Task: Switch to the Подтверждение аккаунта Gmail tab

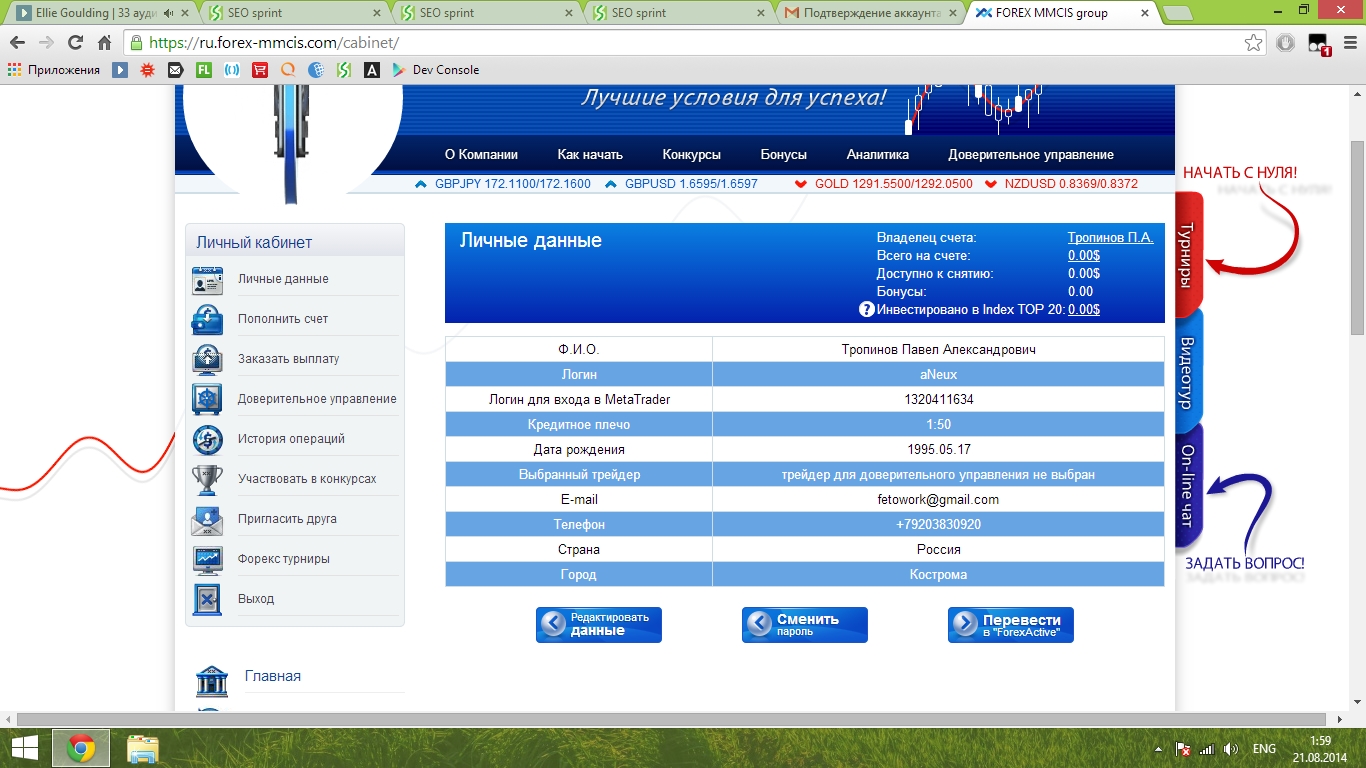Action: [x=869, y=13]
